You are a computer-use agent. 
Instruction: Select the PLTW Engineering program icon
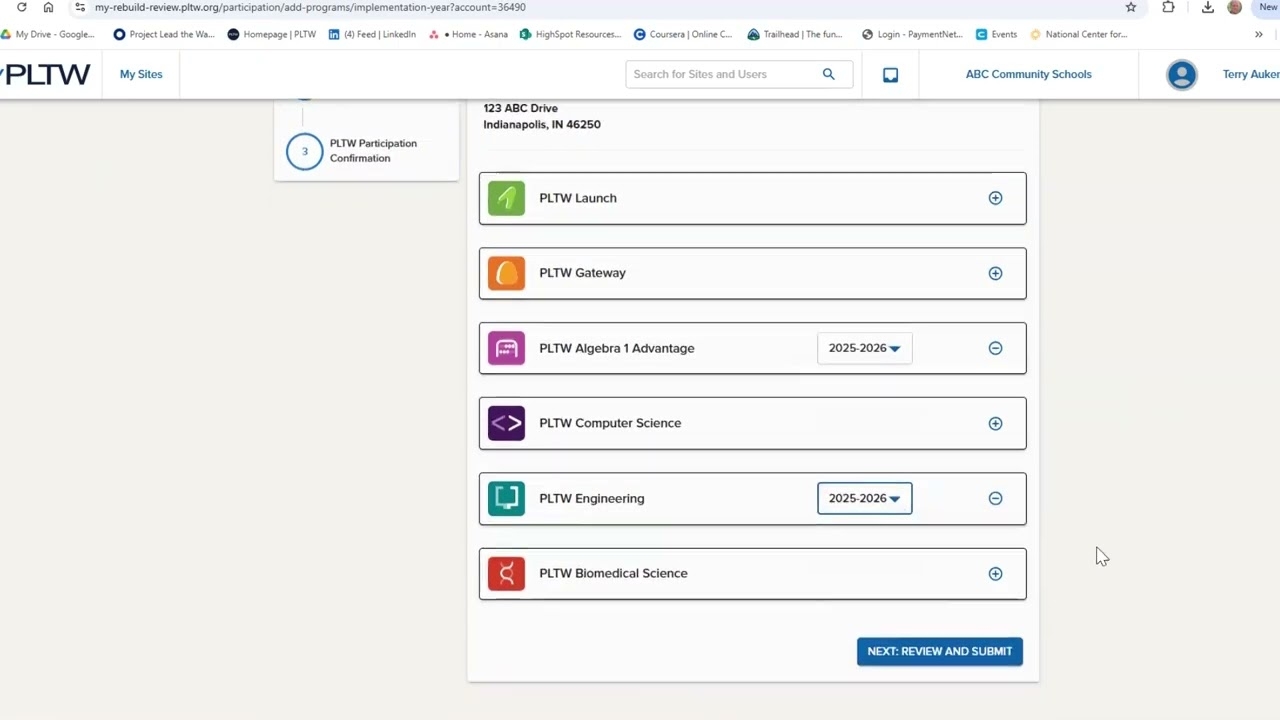point(505,498)
